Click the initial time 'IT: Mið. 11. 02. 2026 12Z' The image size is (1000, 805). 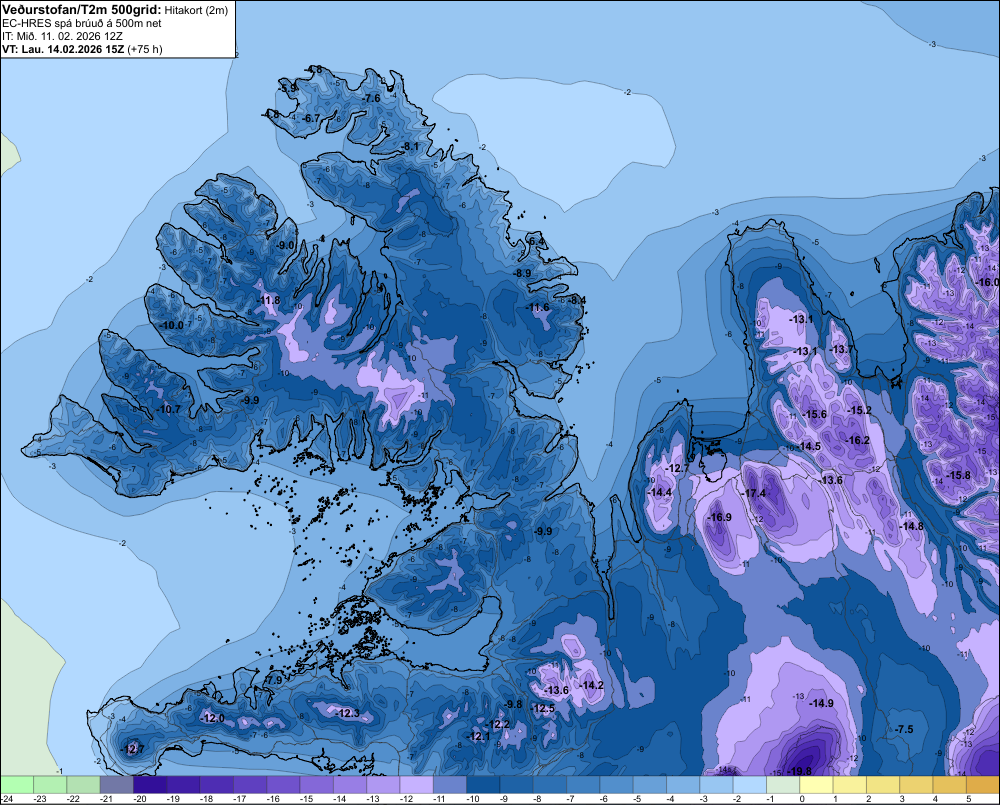(x=62, y=36)
